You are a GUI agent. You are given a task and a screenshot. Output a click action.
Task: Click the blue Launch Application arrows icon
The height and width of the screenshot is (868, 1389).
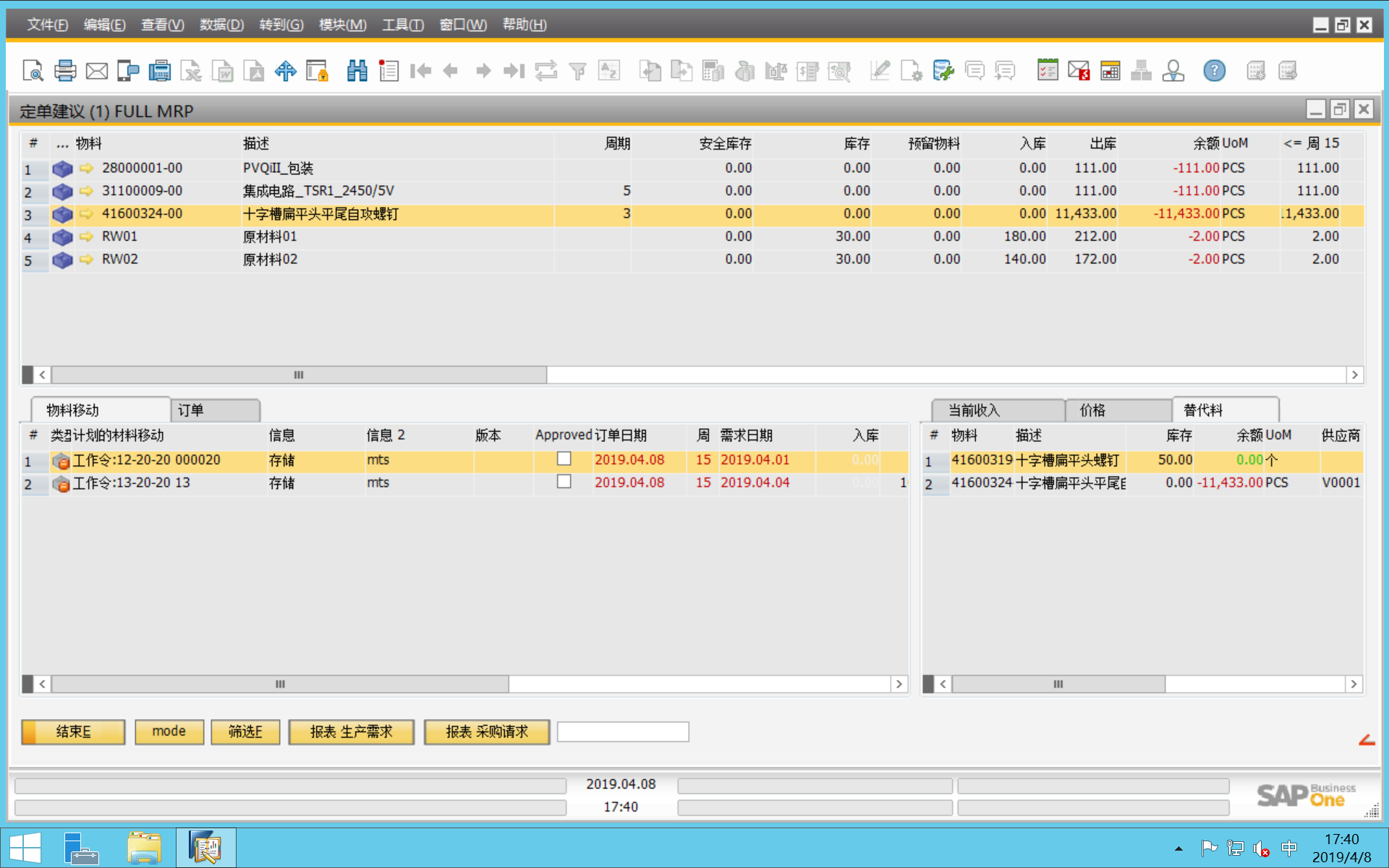pos(286,71)
